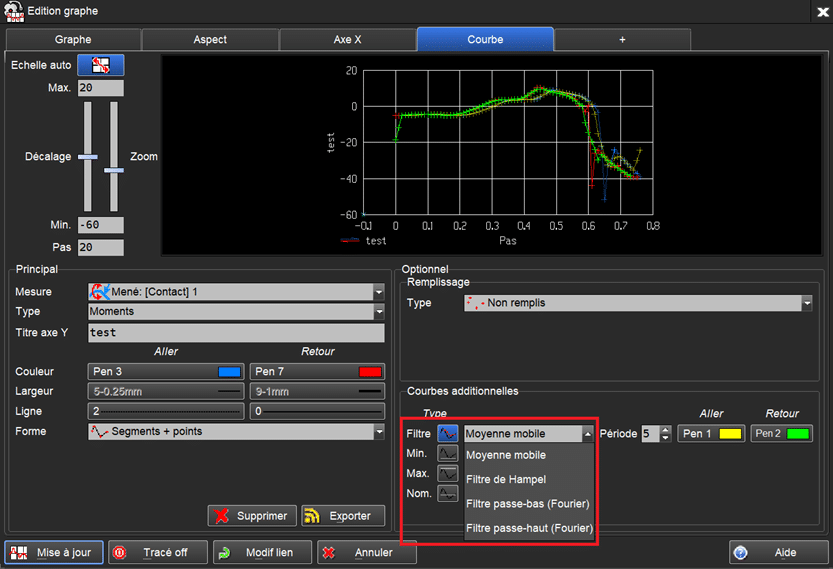The image size is (833, 569).
Task: Toggle the Min. additional curve icon
Action: (448, 454)
